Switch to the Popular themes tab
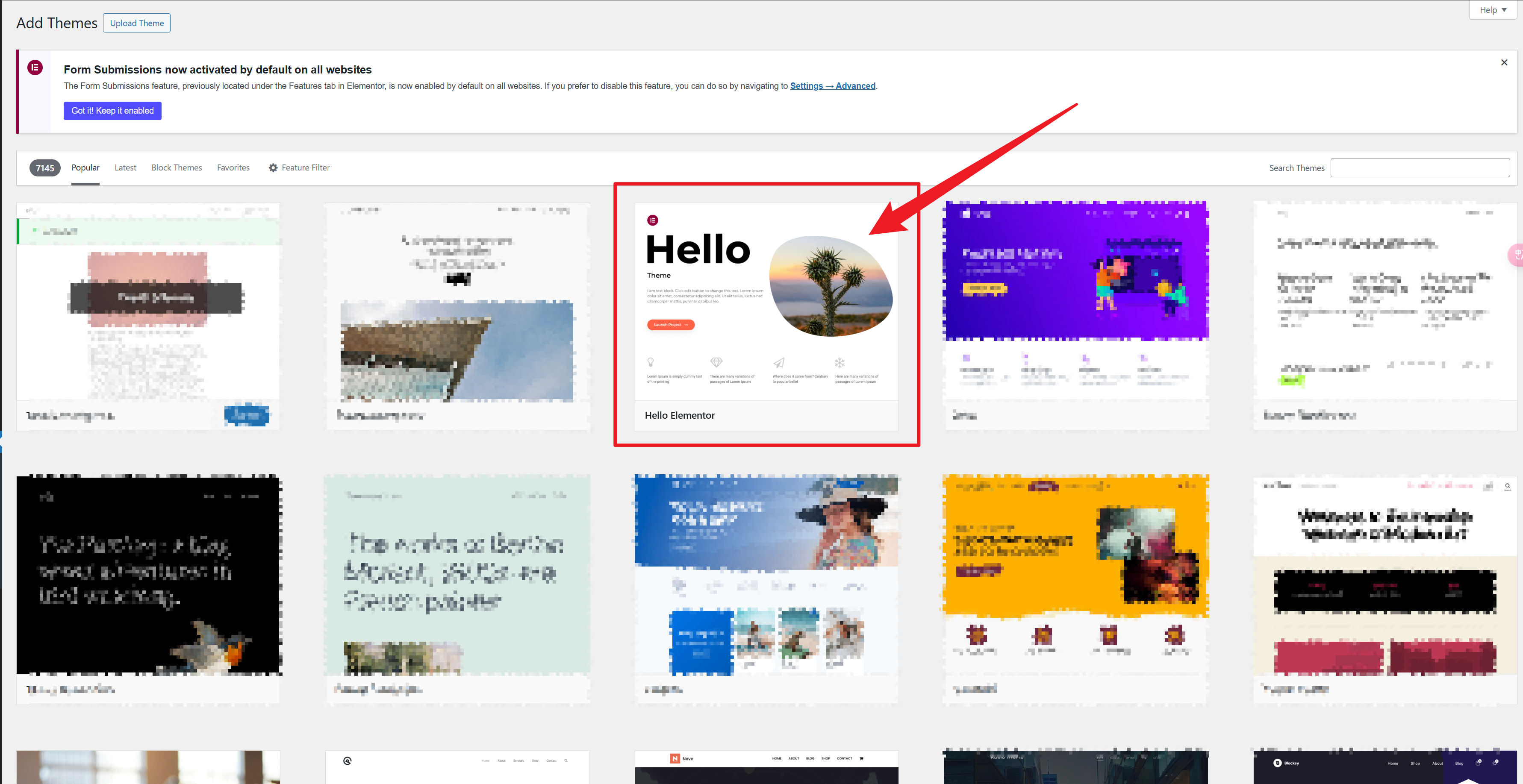Image resolution: width=1523 pixels, height=784 pixels. point(85,167)
